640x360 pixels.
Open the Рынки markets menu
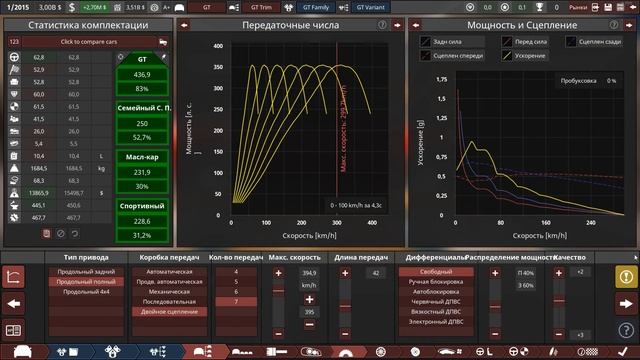click(x=578, y=7)
